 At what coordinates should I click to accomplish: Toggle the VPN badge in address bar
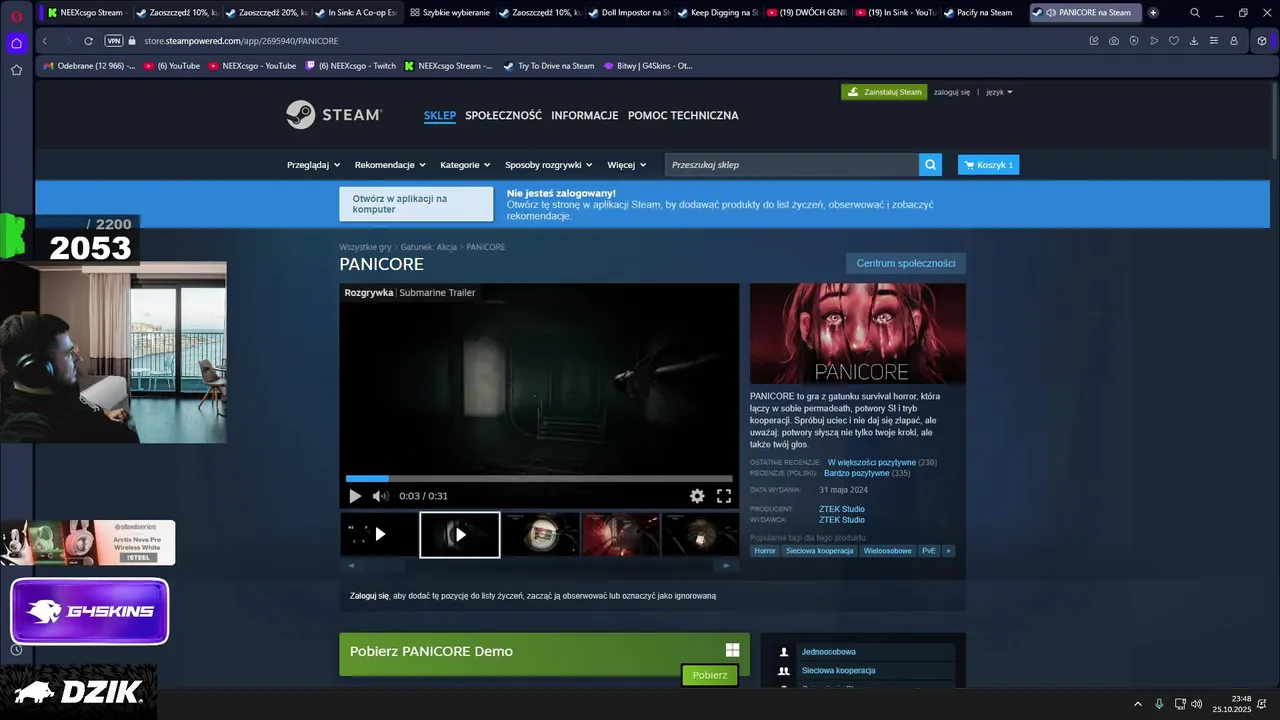point(114,41)
